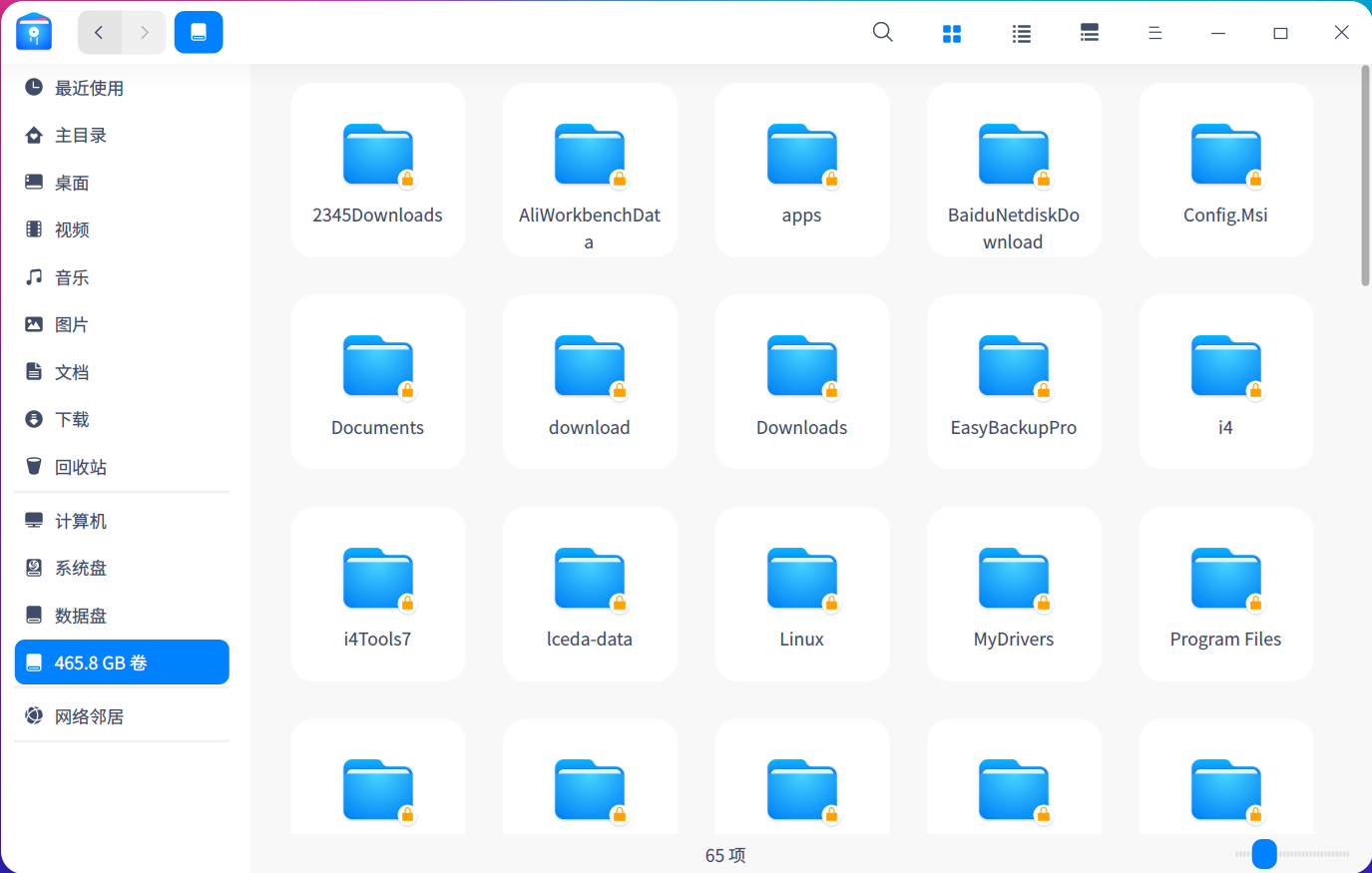
Task: Click the file manager logo icon
Action: tap(33, 31)
